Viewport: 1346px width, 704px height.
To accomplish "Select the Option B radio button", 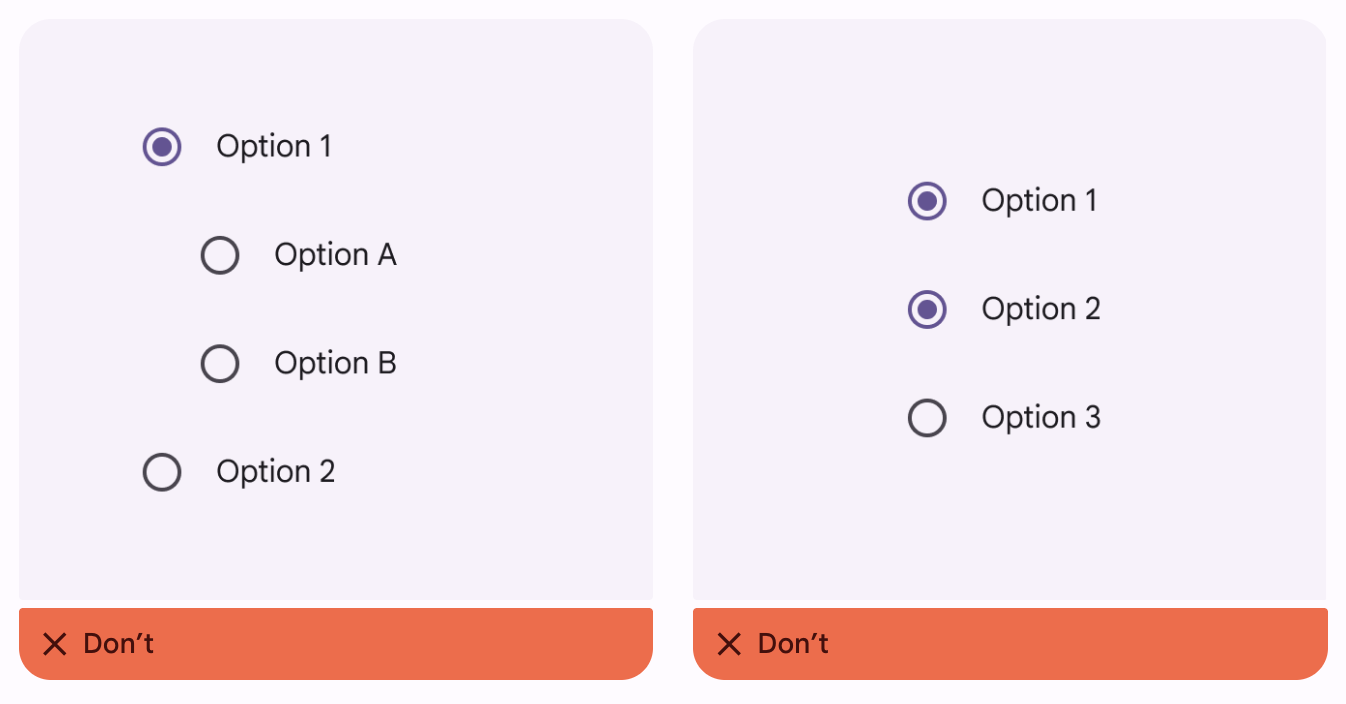I will [220, 364].
